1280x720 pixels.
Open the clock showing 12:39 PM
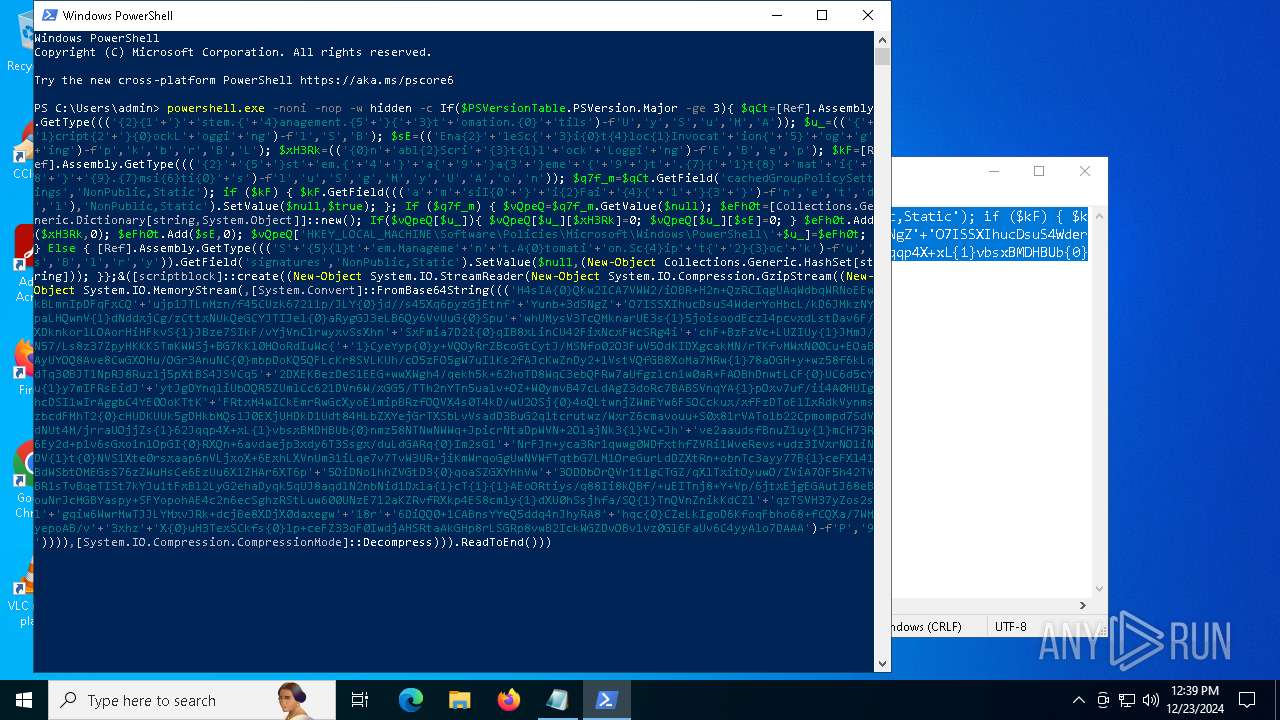click(1194, 700)
